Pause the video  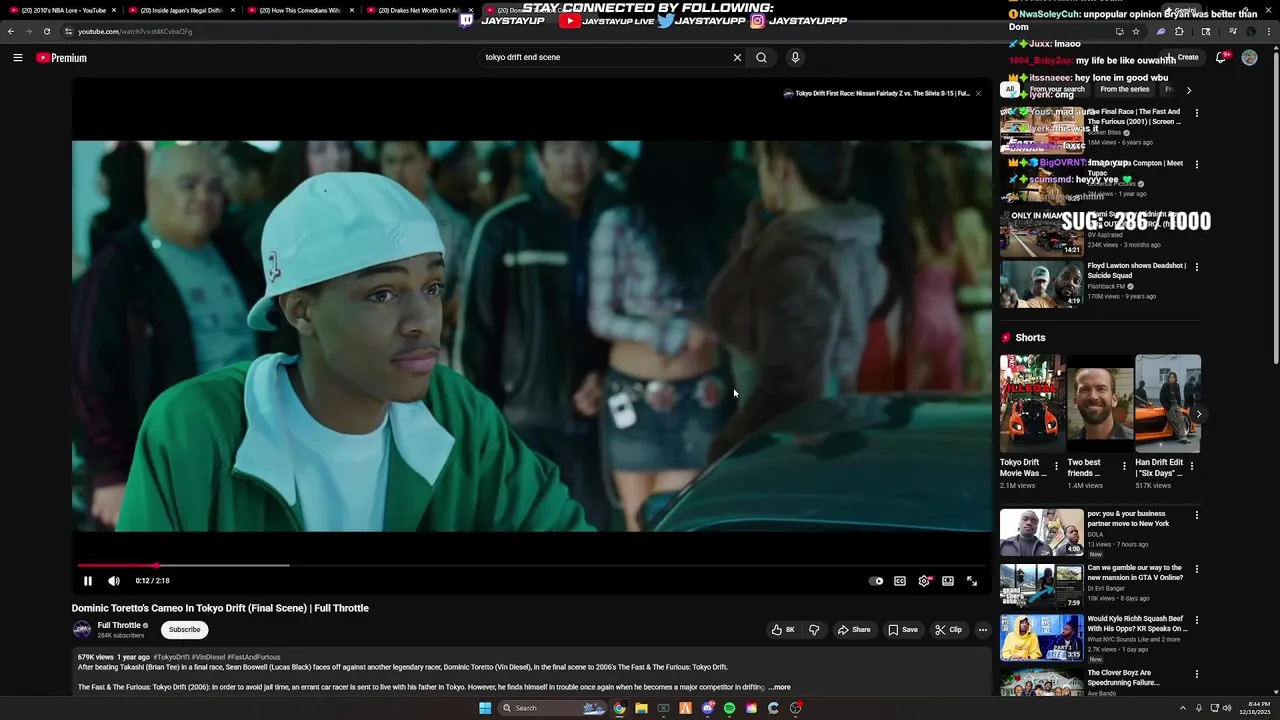point(88,581)
